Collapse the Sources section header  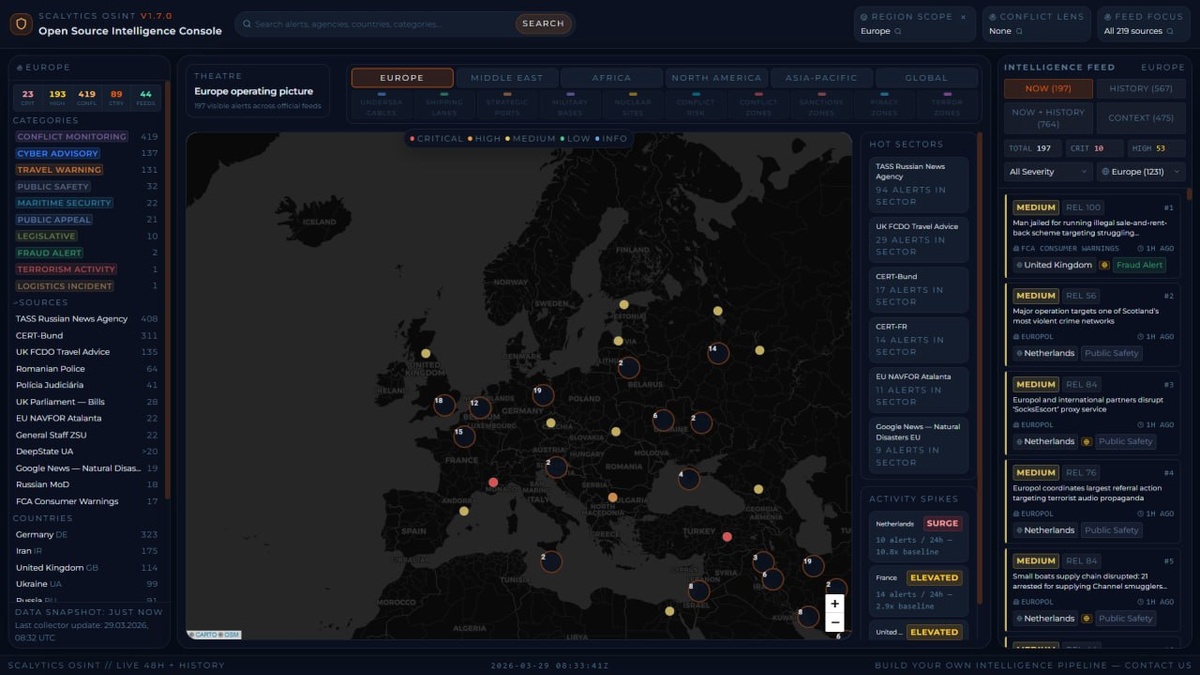coord(42,302)
